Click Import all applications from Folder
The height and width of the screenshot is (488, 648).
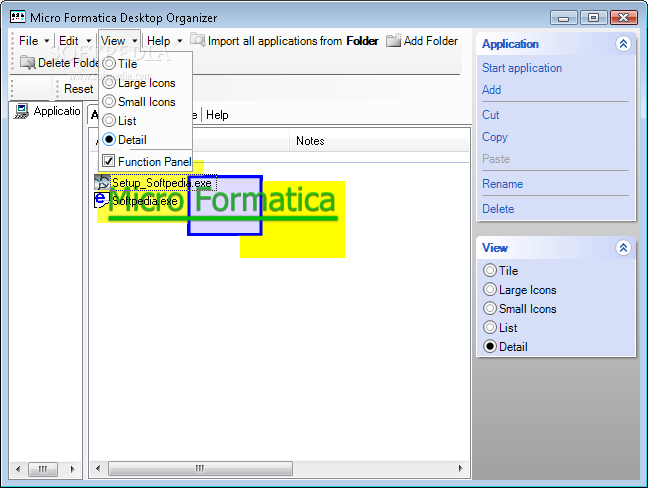284,40
